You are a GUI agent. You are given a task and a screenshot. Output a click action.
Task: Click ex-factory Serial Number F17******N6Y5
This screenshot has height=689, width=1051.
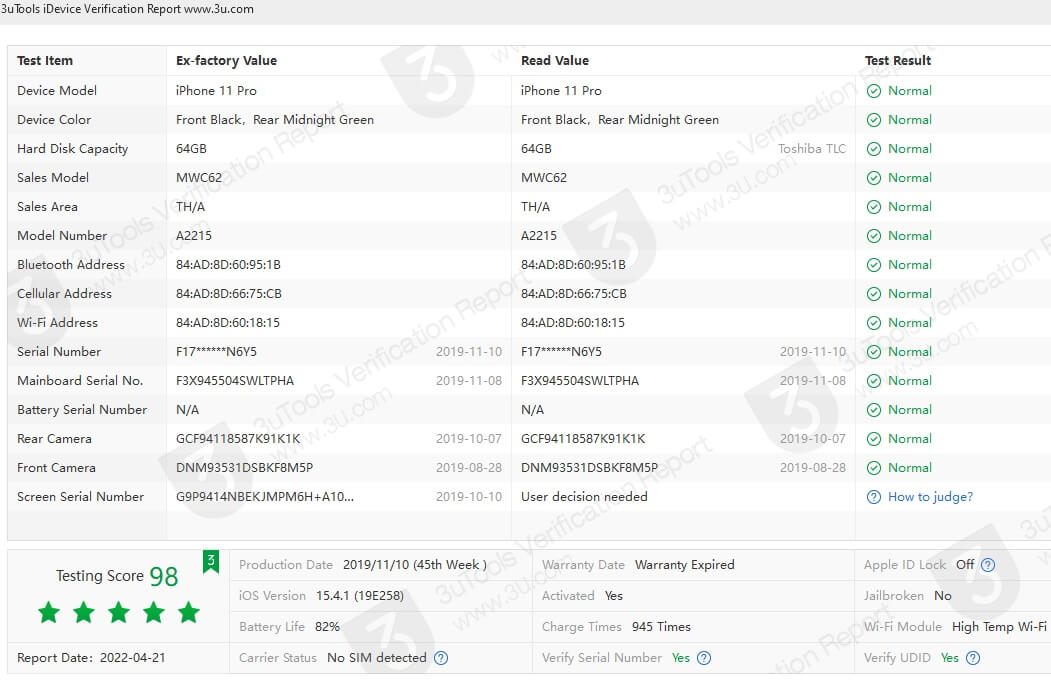point(216,352)
